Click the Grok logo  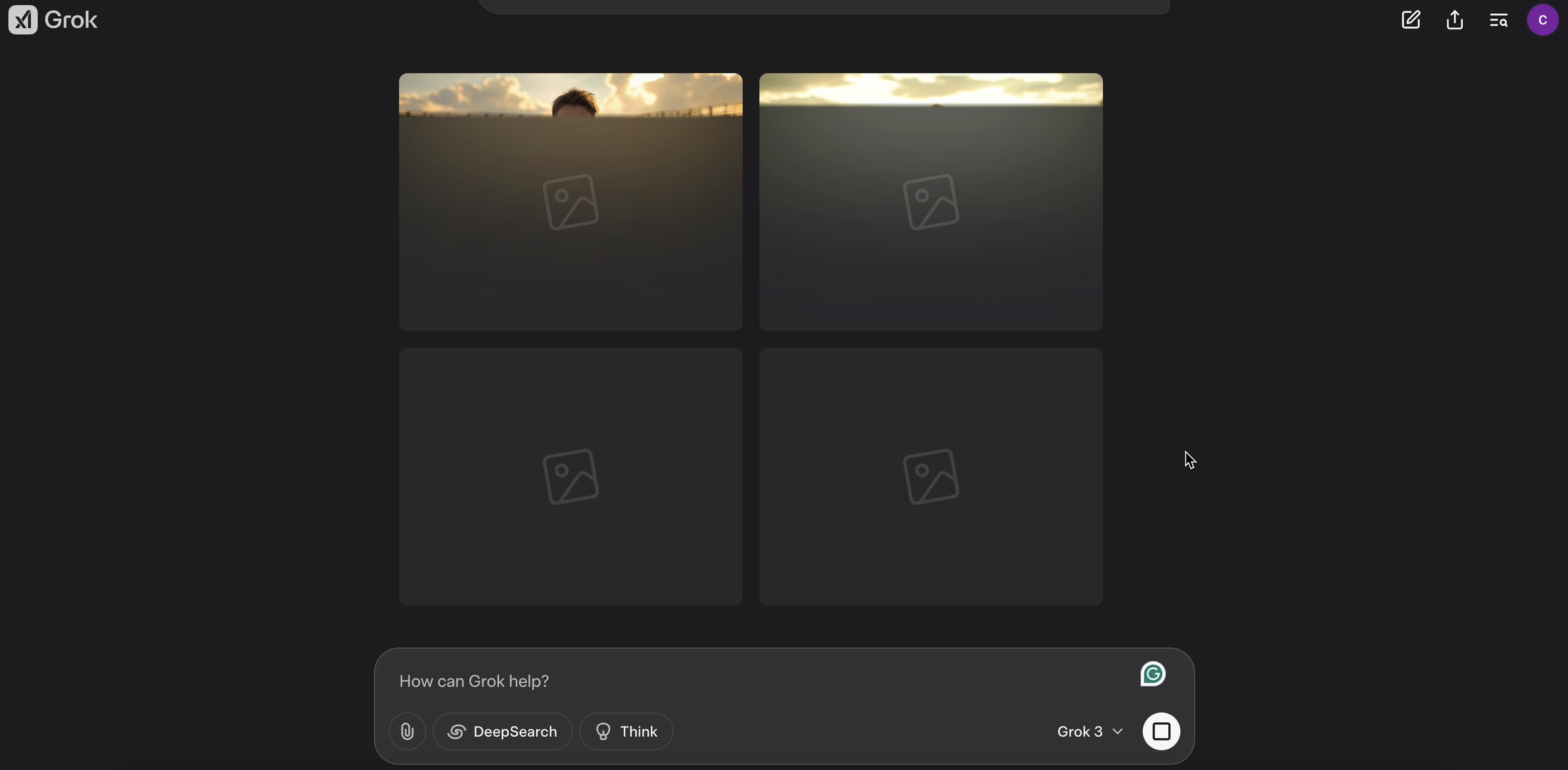[52, 19]
